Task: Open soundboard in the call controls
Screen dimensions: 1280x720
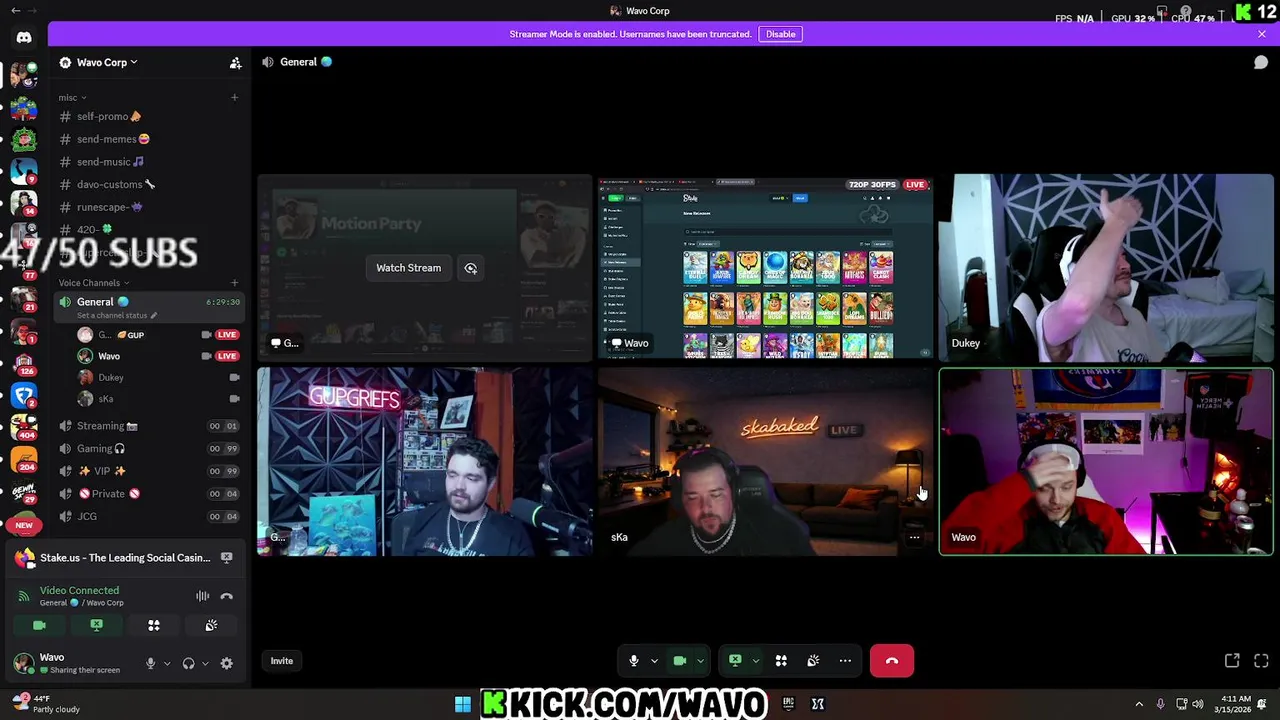Action: 813,661
